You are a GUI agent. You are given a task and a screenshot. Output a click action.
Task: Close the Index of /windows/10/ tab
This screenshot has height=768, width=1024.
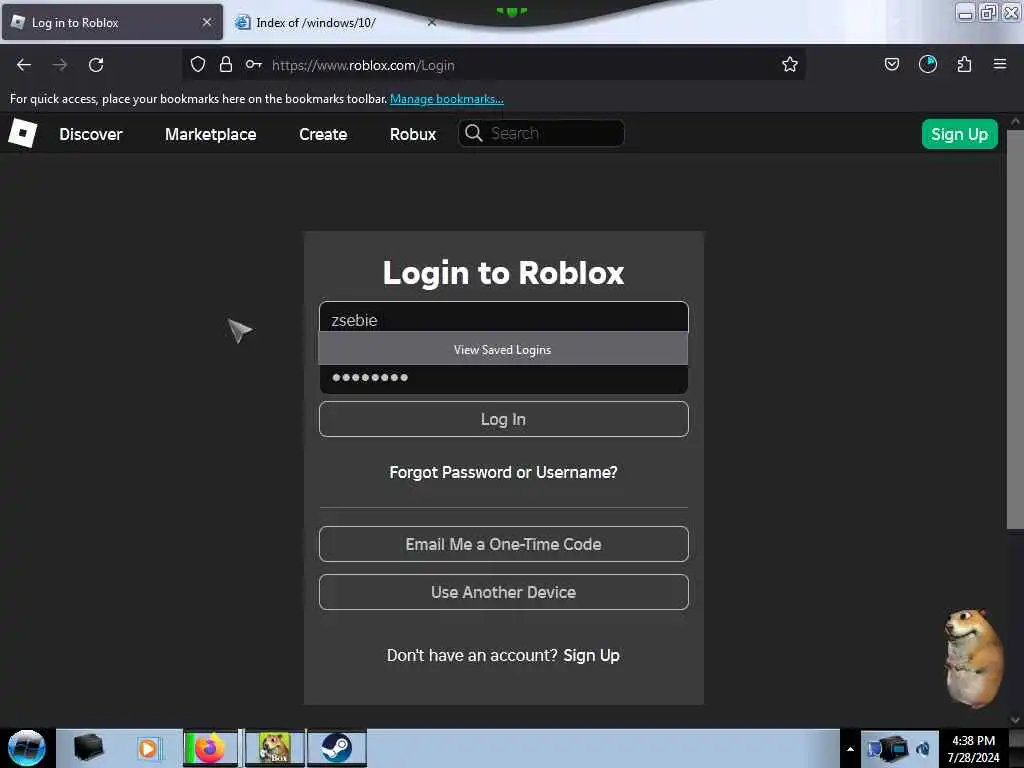pos(432,22)
